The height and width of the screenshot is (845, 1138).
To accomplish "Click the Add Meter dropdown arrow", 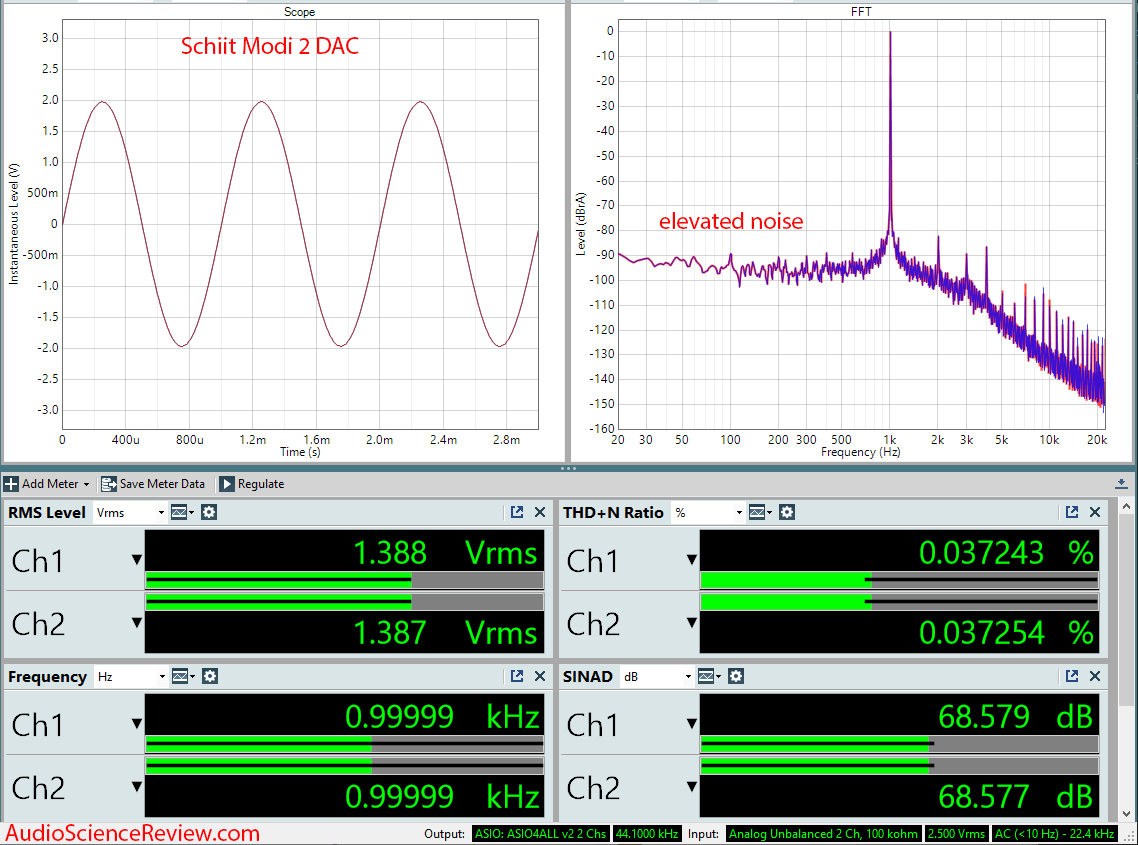I will 86,484.
